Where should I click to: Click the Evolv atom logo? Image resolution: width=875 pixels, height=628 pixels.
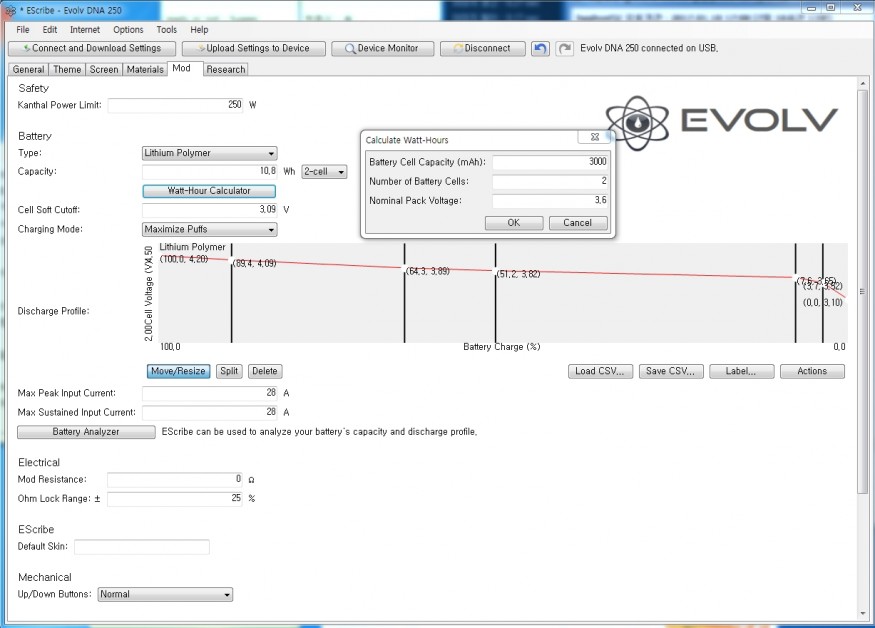click(637, 123)
